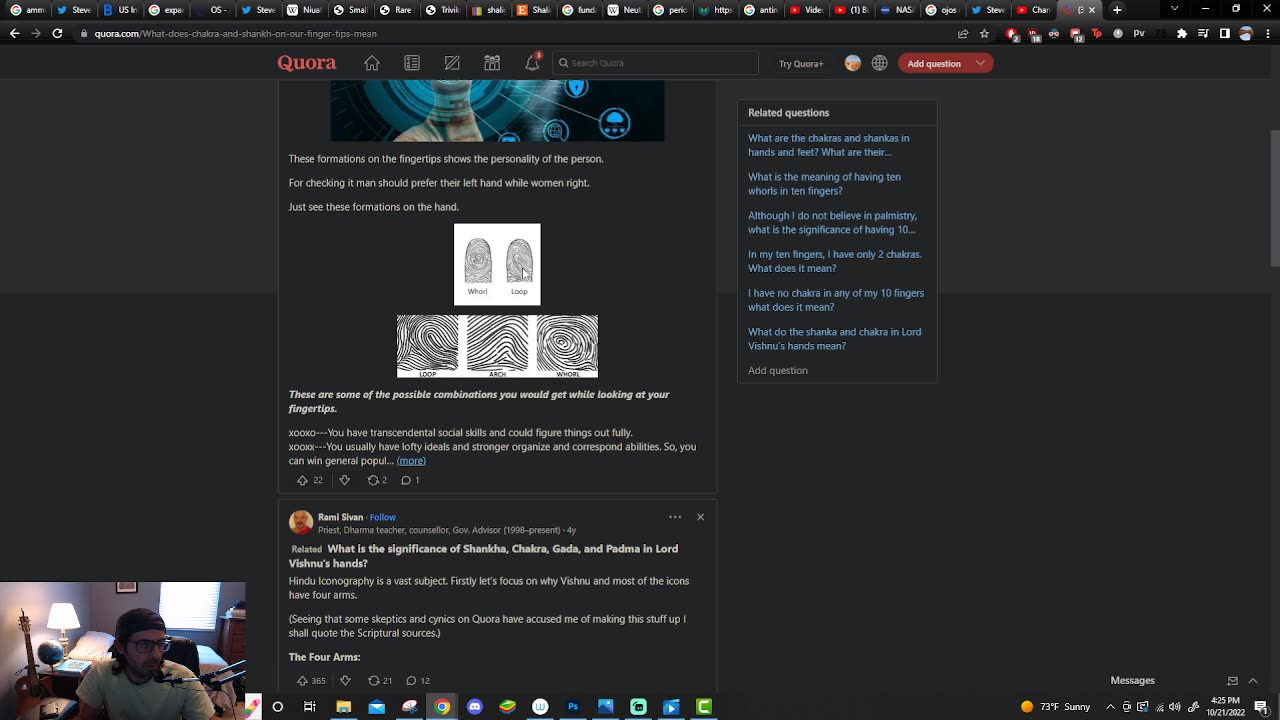
Task: Open a new Chrome tab
Action: (1117, 10)
